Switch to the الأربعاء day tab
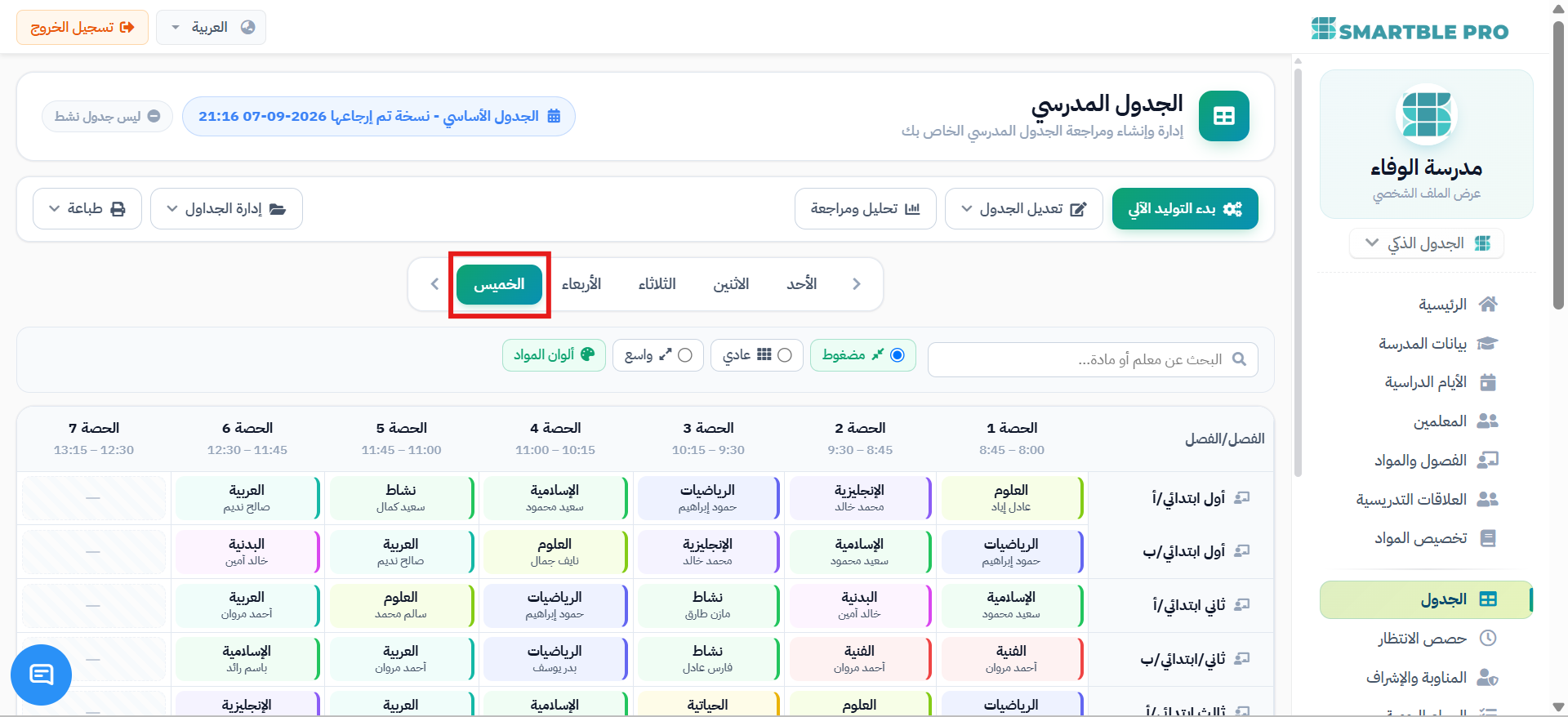The width and height of the screenshot is (1568, 717). (581, 284)
